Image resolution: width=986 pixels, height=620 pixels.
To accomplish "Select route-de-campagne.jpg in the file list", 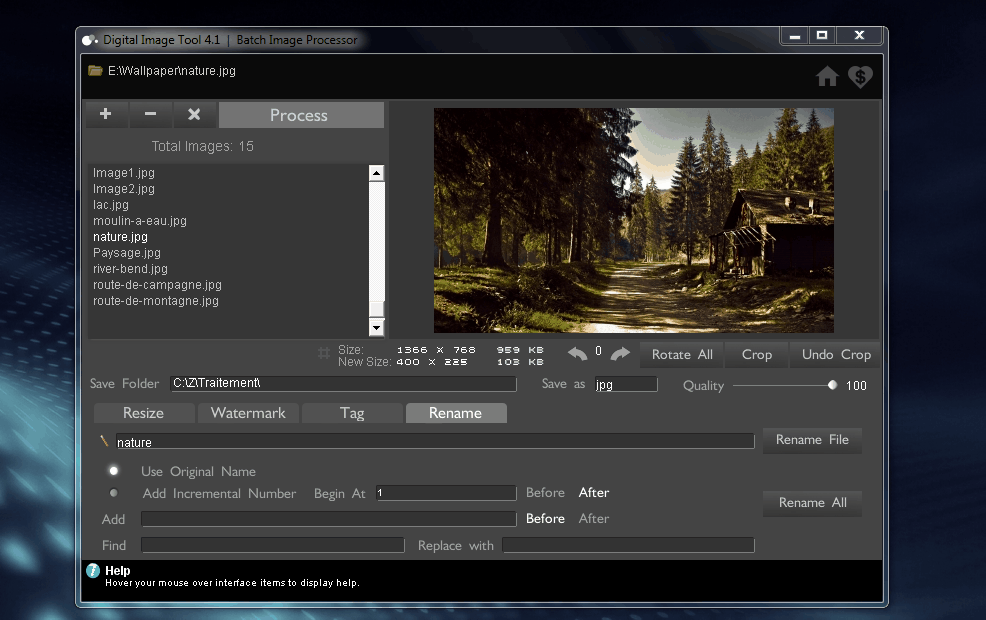I will coord(157,285).
